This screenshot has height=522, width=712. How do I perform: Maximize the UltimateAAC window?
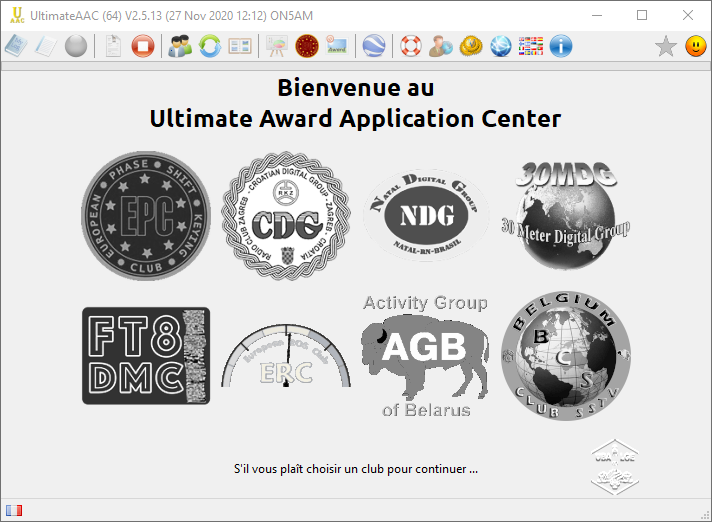tap(642, 15)
